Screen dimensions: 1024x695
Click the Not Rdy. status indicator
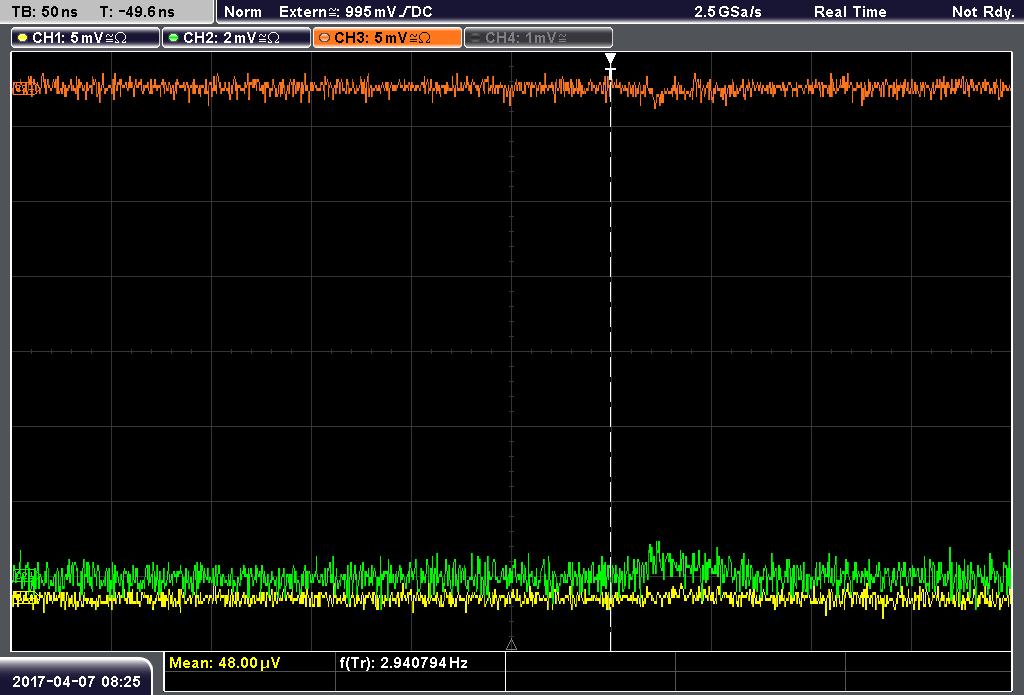983,12
